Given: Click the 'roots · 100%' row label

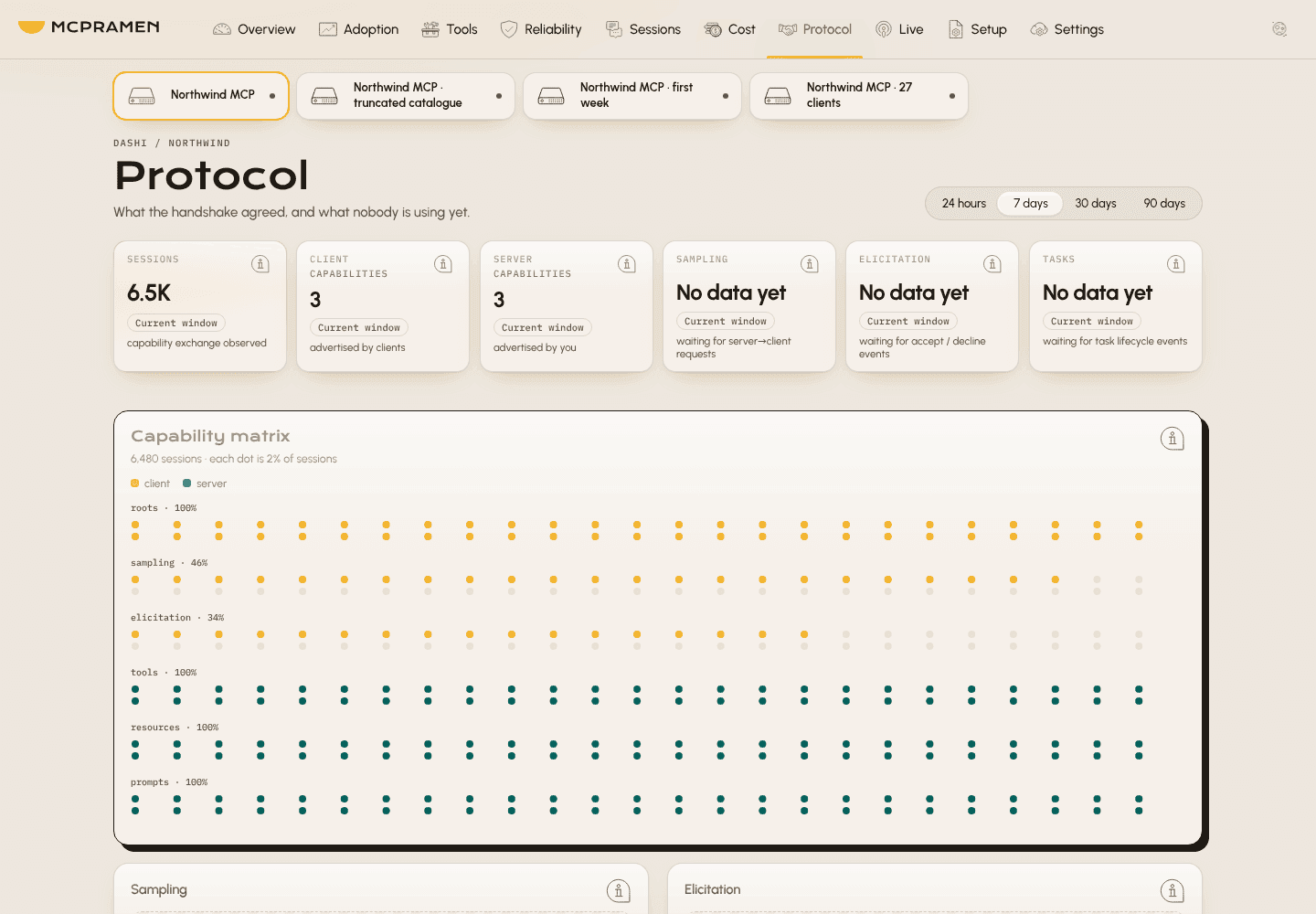Looking at the screenshot, I should coord(164,508).
